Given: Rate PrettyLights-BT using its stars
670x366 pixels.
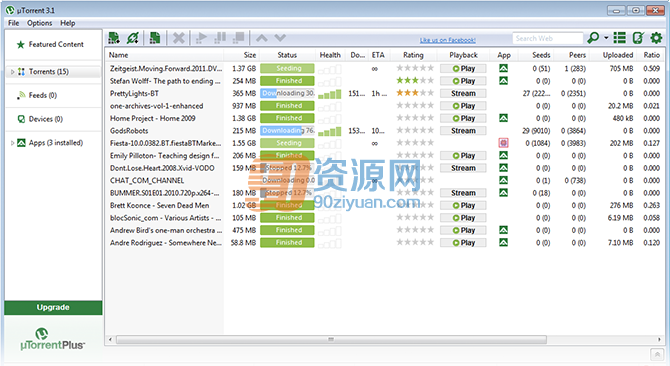Looking at the screenshot, I should 415,93.
